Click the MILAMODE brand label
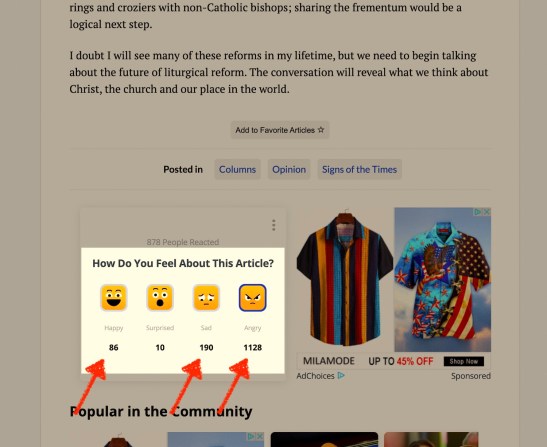Viewport: 547px width, 447px height. pyautogui.click(x=329, y=361)
